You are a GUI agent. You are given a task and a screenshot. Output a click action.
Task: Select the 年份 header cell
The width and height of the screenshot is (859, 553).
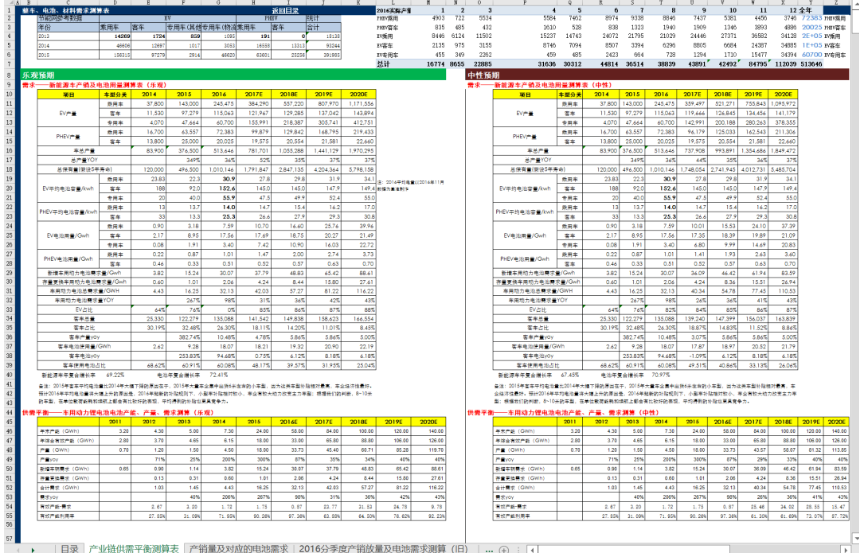click(x=68, y=27)
